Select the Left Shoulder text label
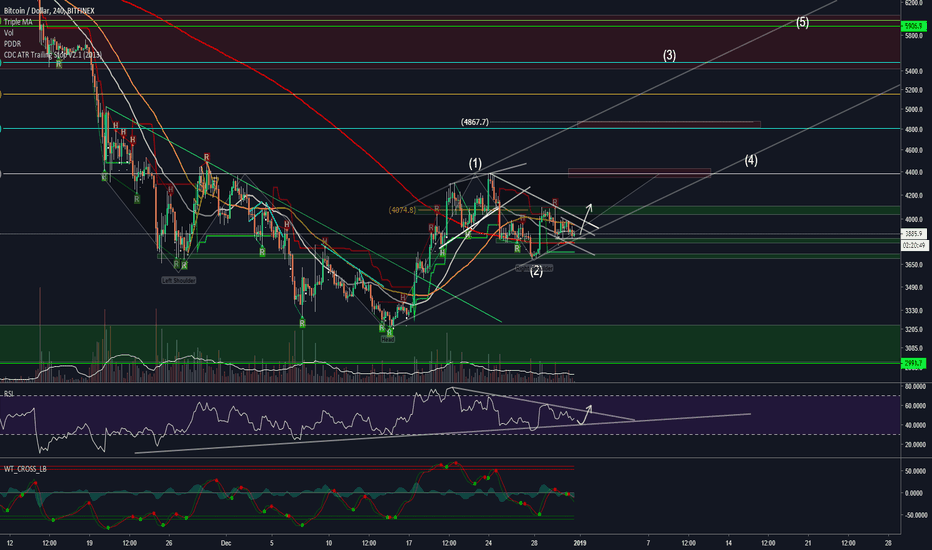The image size is (932, 550). click(x=178, y=280)
